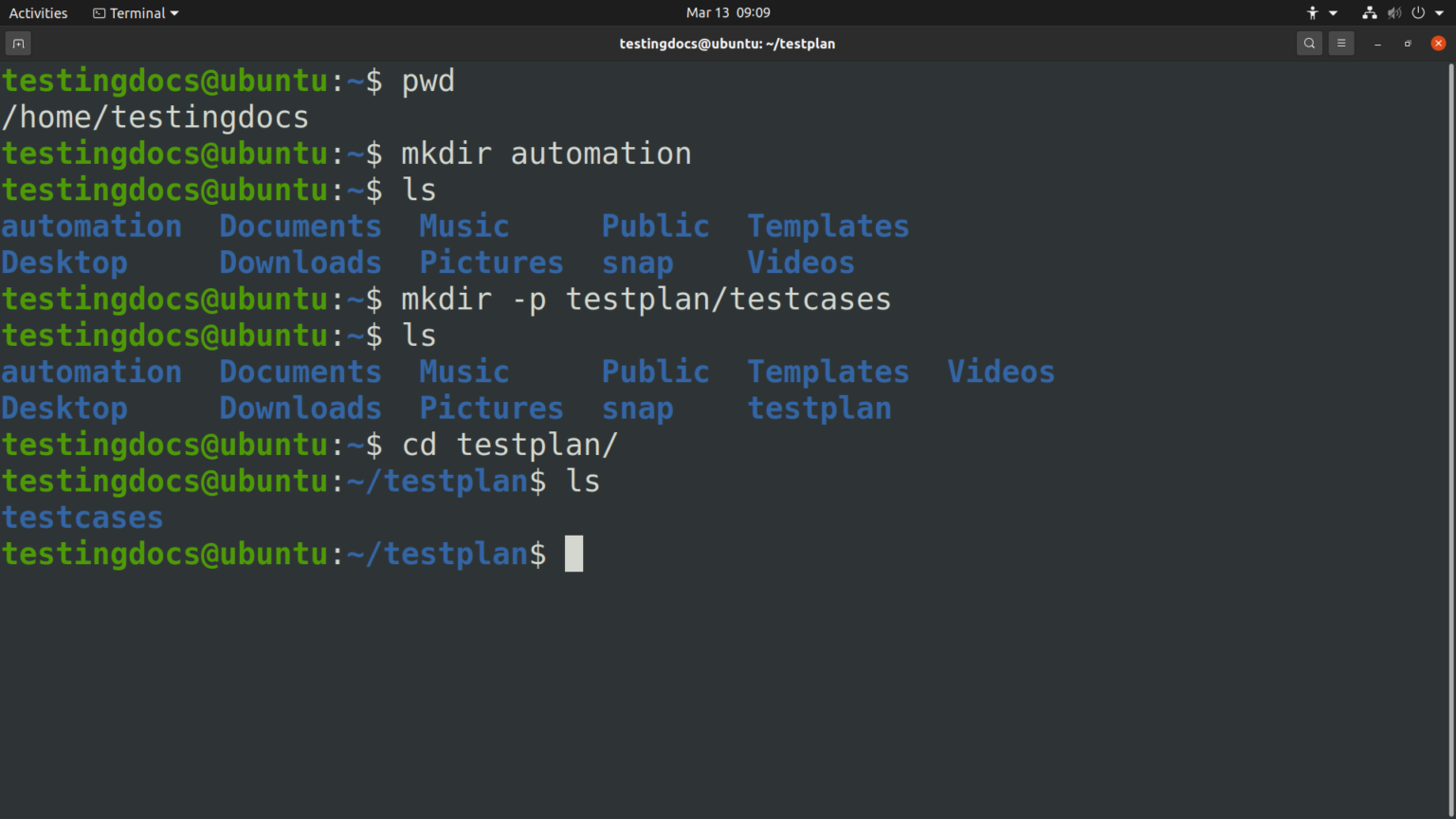Click the volume speaker icon
This screenshot has height=819, width=1456.
[1394, 13]
